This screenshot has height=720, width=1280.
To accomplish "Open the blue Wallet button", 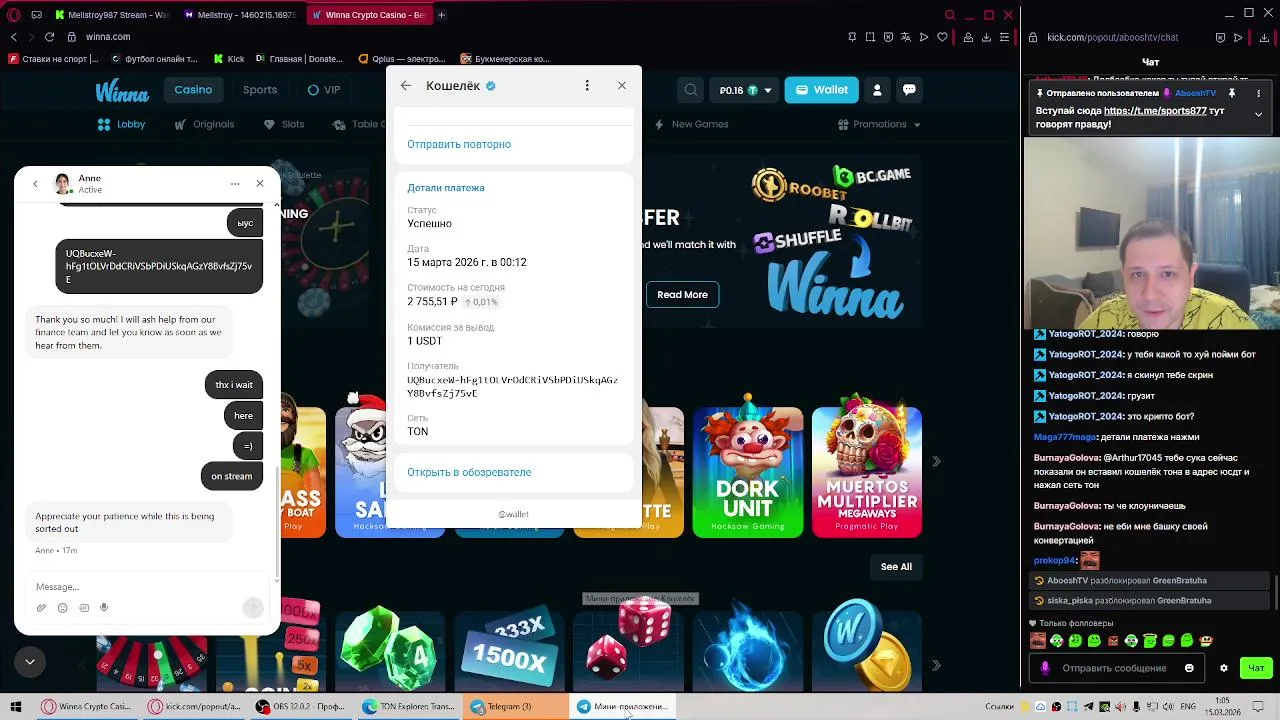I will (821, 90).
